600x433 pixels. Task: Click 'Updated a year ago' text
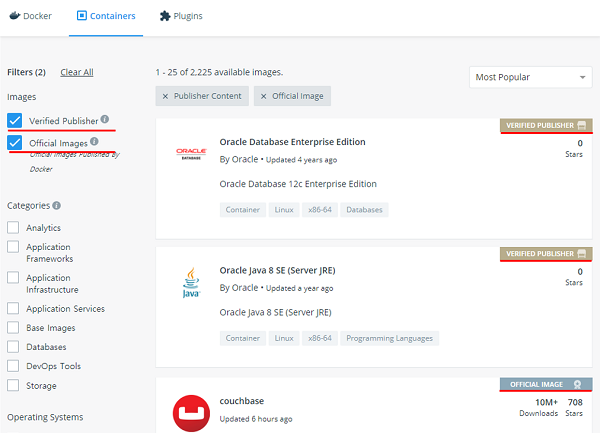[x=300, y=288]
